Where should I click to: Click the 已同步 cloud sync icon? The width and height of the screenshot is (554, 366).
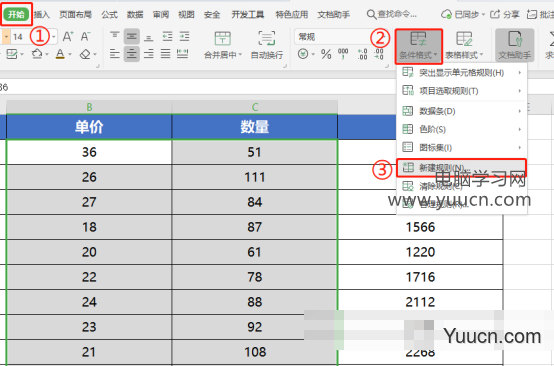point(446,14)
